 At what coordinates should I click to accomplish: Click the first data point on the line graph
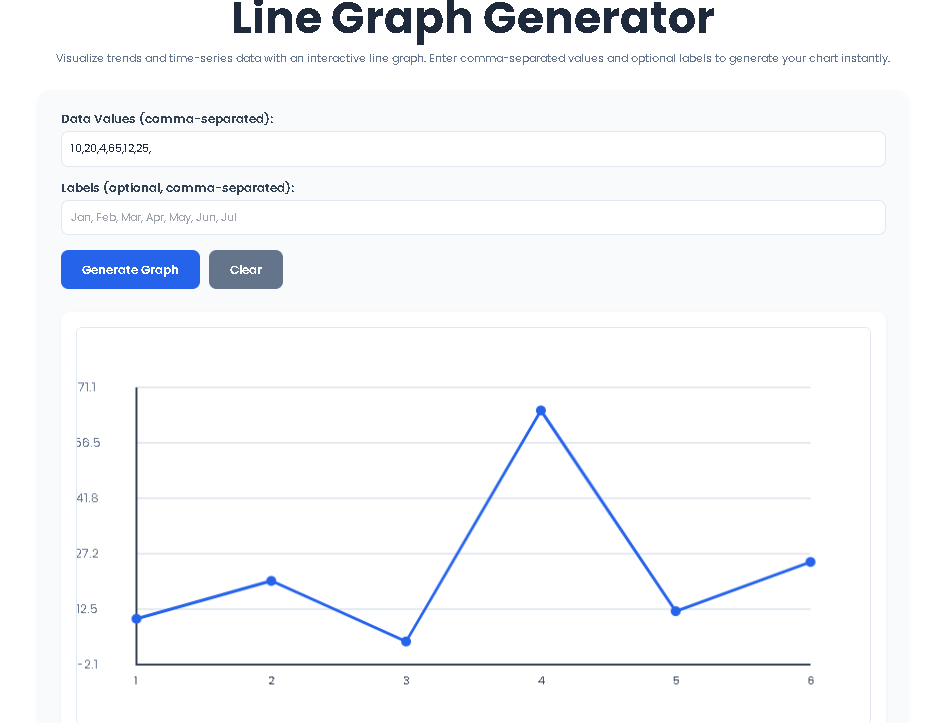pyautogui.click(x=135, y=618)
